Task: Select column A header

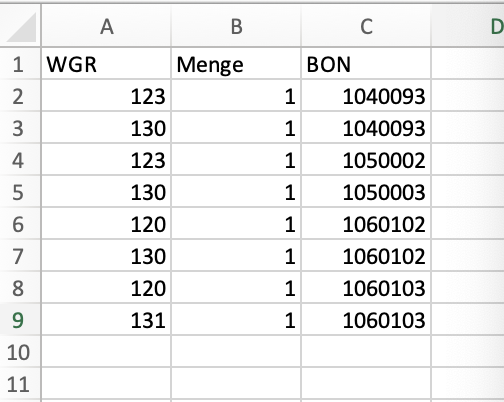Action: [106, 26]
